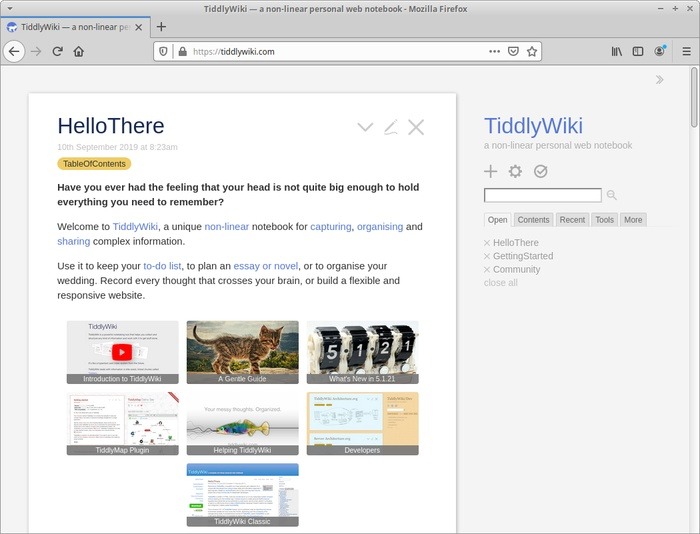Open Firefox hamburger menu
The image size is (700, 534).
687,52
